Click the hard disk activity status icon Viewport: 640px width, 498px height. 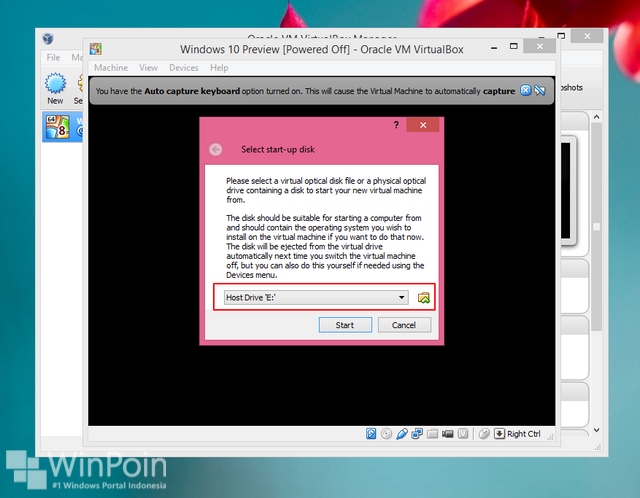click(371, 434)
